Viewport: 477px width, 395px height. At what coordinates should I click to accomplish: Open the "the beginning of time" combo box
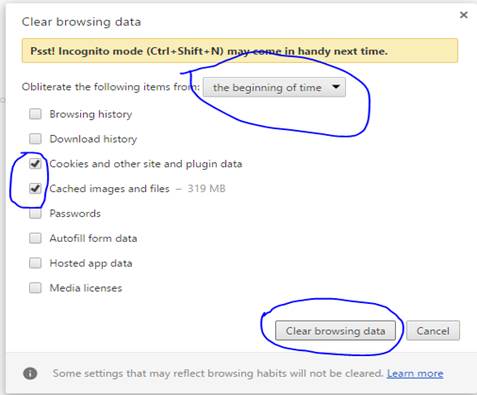coord(274,87)
